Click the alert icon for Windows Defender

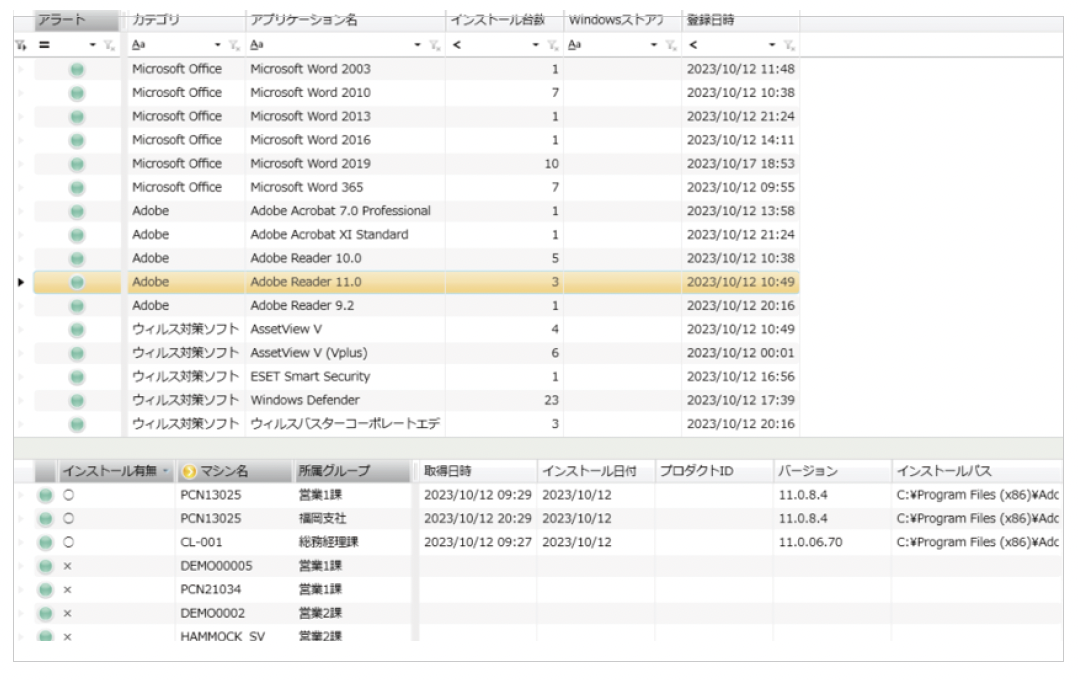coord(77,400)
